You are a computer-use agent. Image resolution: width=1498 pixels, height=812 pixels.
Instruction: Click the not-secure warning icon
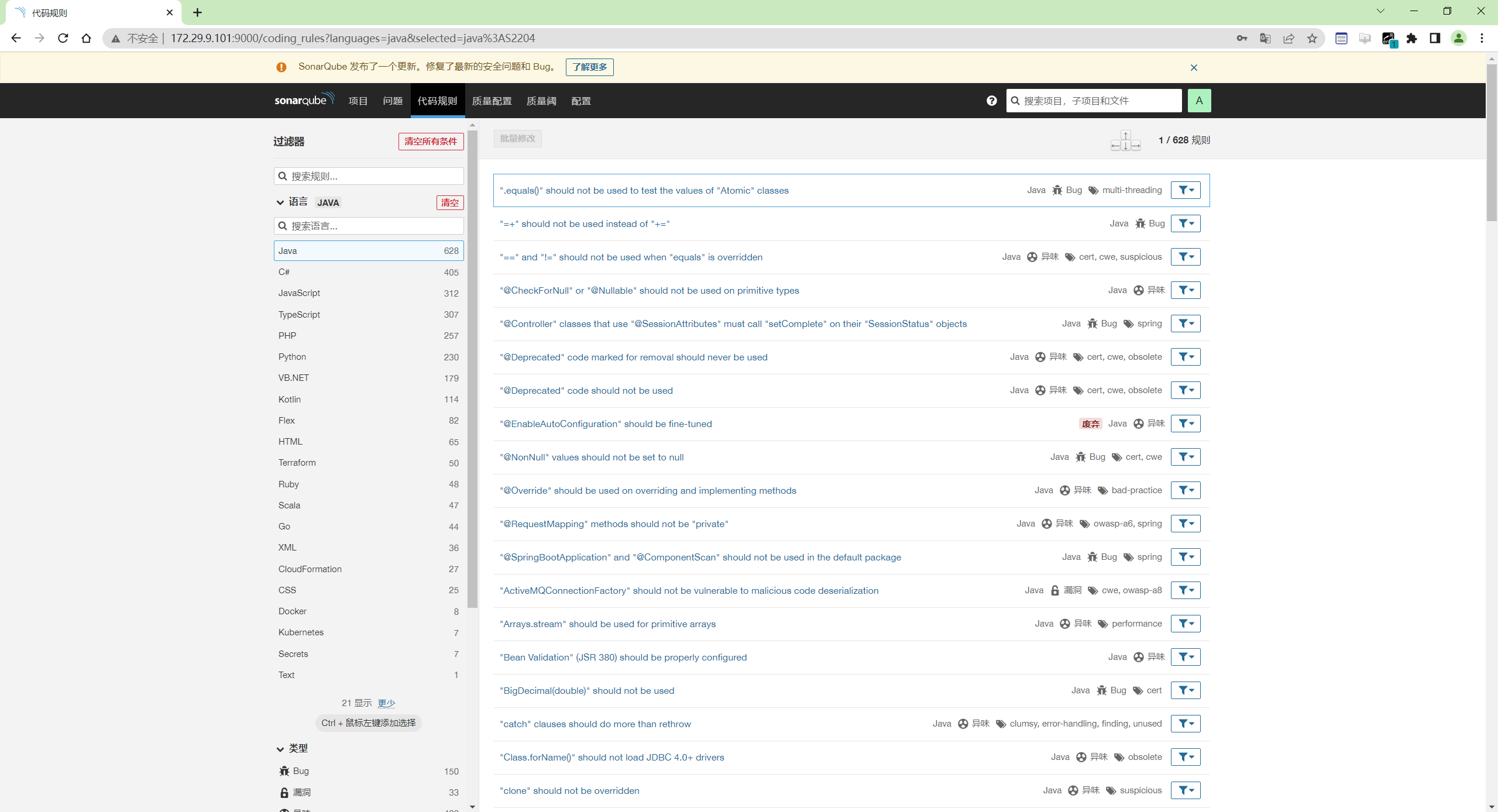coord(116,38)
